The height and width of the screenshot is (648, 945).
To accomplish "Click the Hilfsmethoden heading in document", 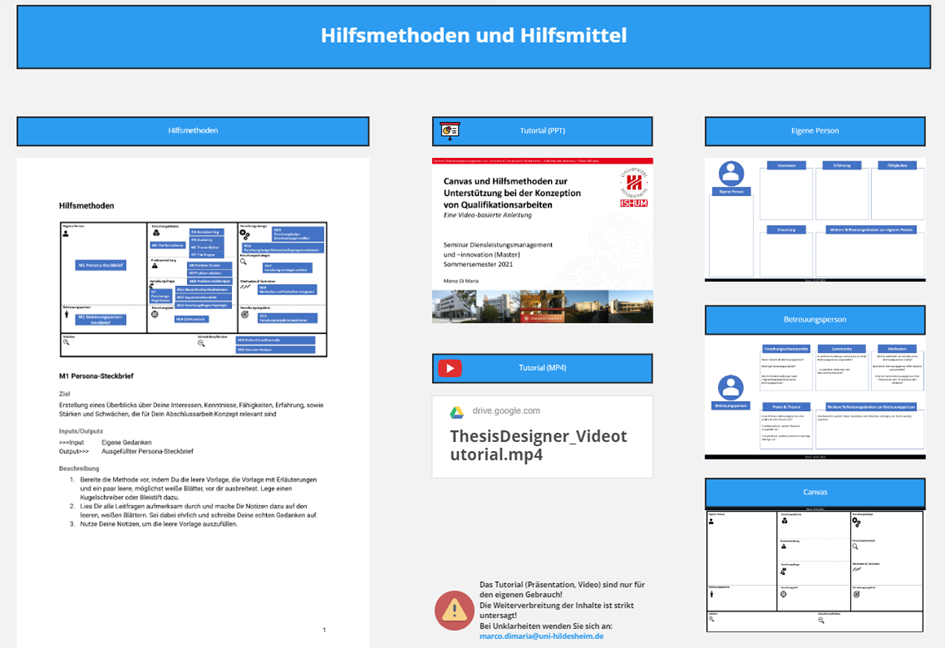I will pyautogui.click(x=86, y=206).
